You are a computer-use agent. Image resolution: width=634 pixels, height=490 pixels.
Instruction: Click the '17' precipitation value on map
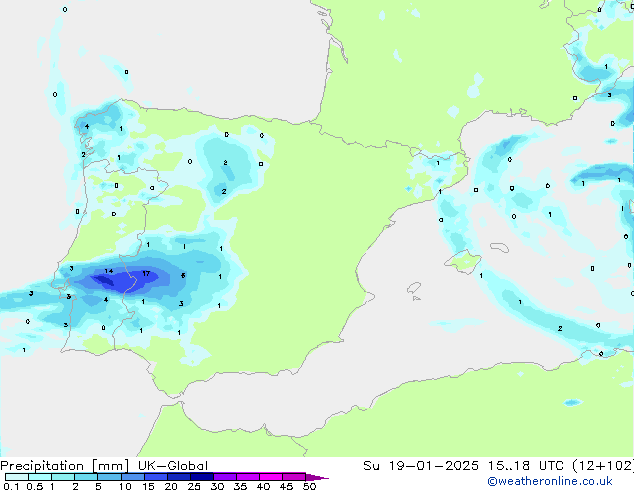coord(146,274)
